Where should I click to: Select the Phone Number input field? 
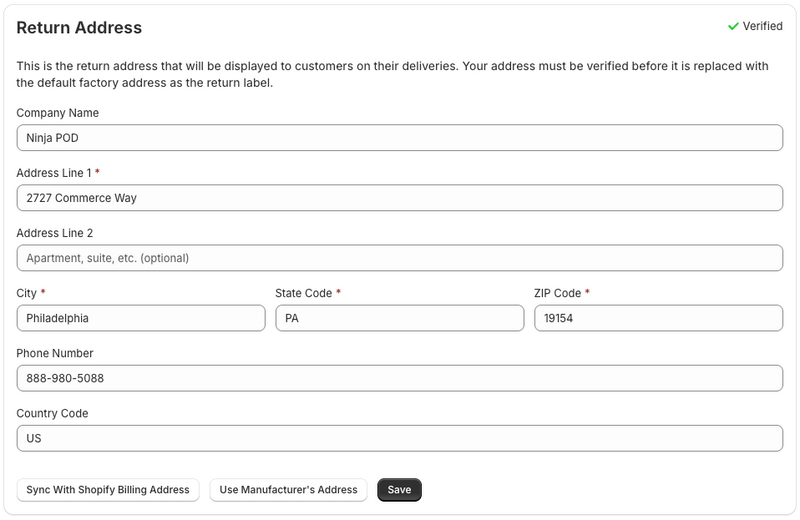(x=399, y=378)
